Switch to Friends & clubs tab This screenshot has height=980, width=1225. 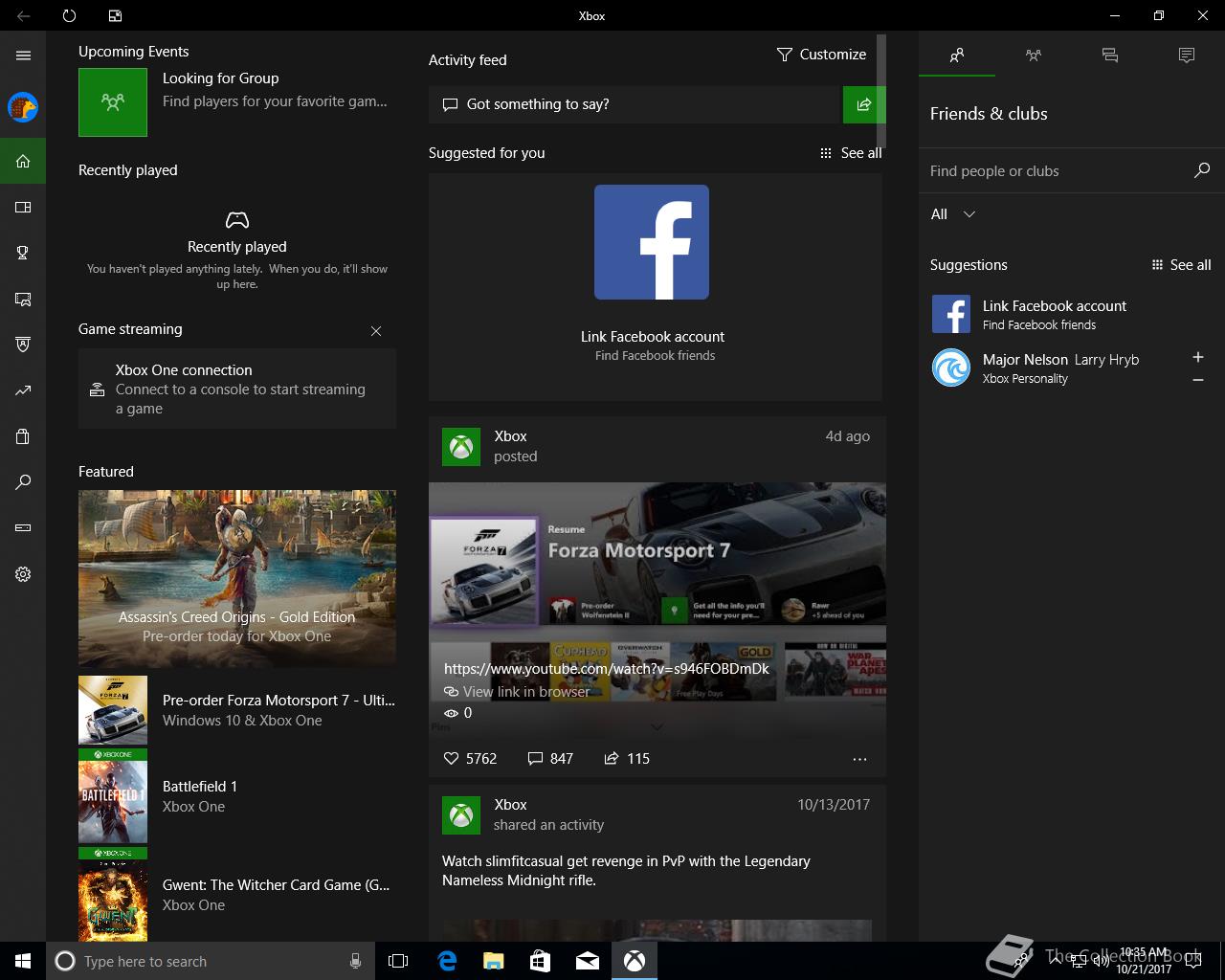tap(957, 56)
